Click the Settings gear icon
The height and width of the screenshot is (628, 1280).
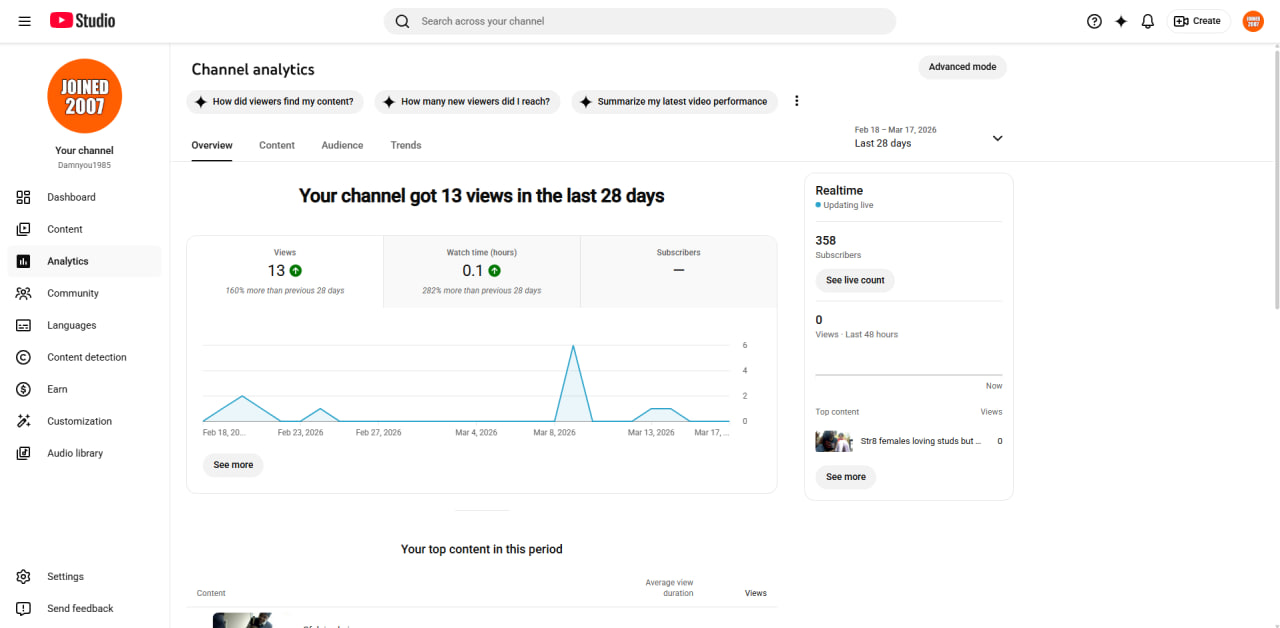pos(24,577)
